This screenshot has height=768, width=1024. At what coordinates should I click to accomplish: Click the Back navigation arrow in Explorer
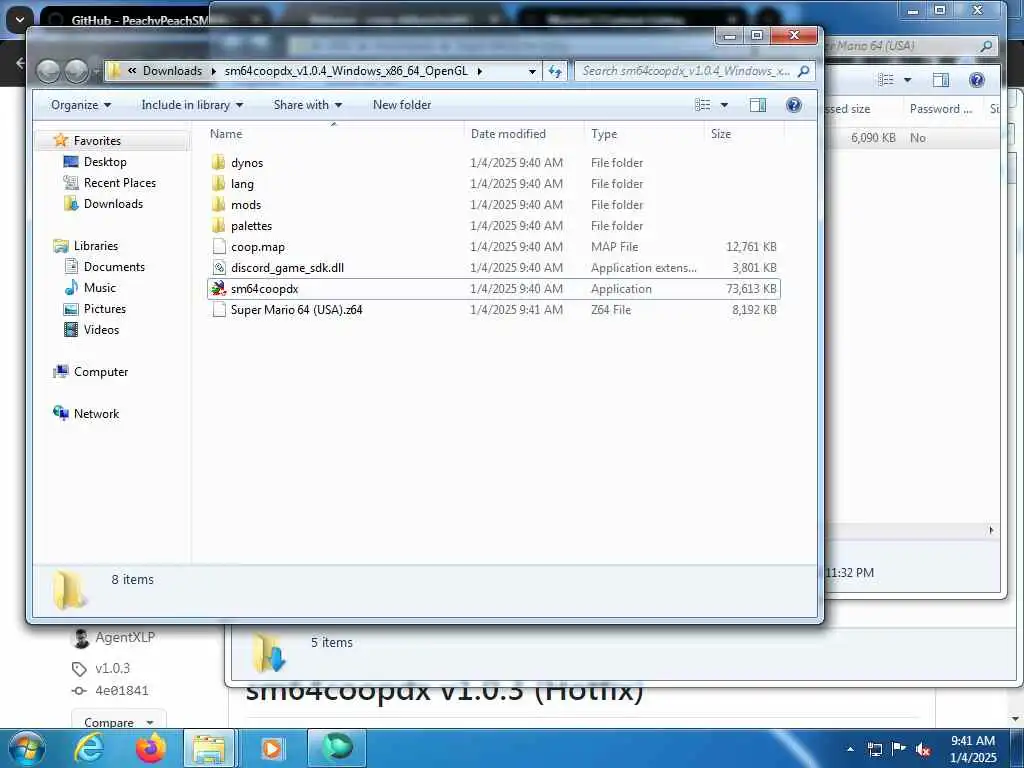click(x=48, y=71)
